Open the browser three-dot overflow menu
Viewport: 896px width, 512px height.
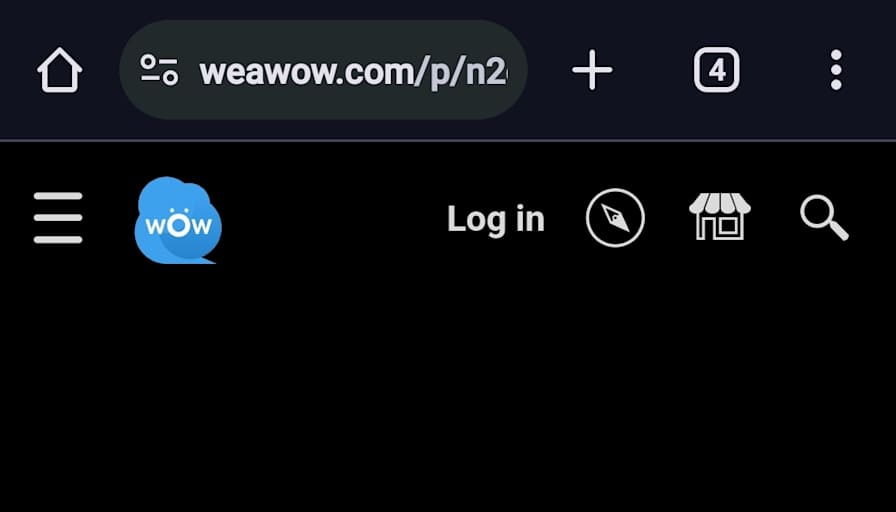click(x=836, y=70)
